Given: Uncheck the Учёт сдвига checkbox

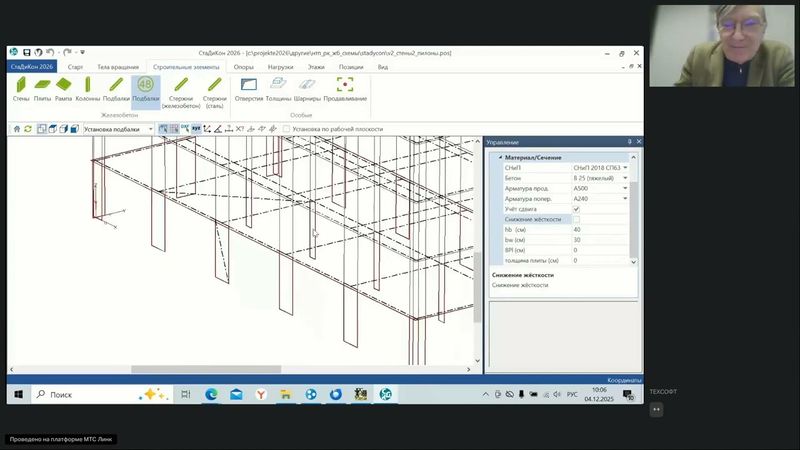Looking at the screenshot, I should pos(576,209).
